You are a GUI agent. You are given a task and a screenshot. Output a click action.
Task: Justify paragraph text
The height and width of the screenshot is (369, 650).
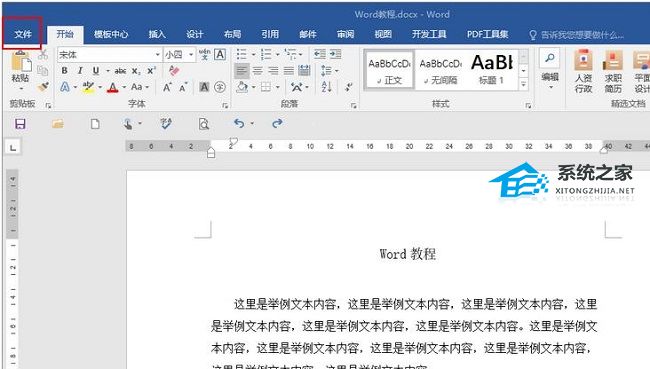(289, 71)
